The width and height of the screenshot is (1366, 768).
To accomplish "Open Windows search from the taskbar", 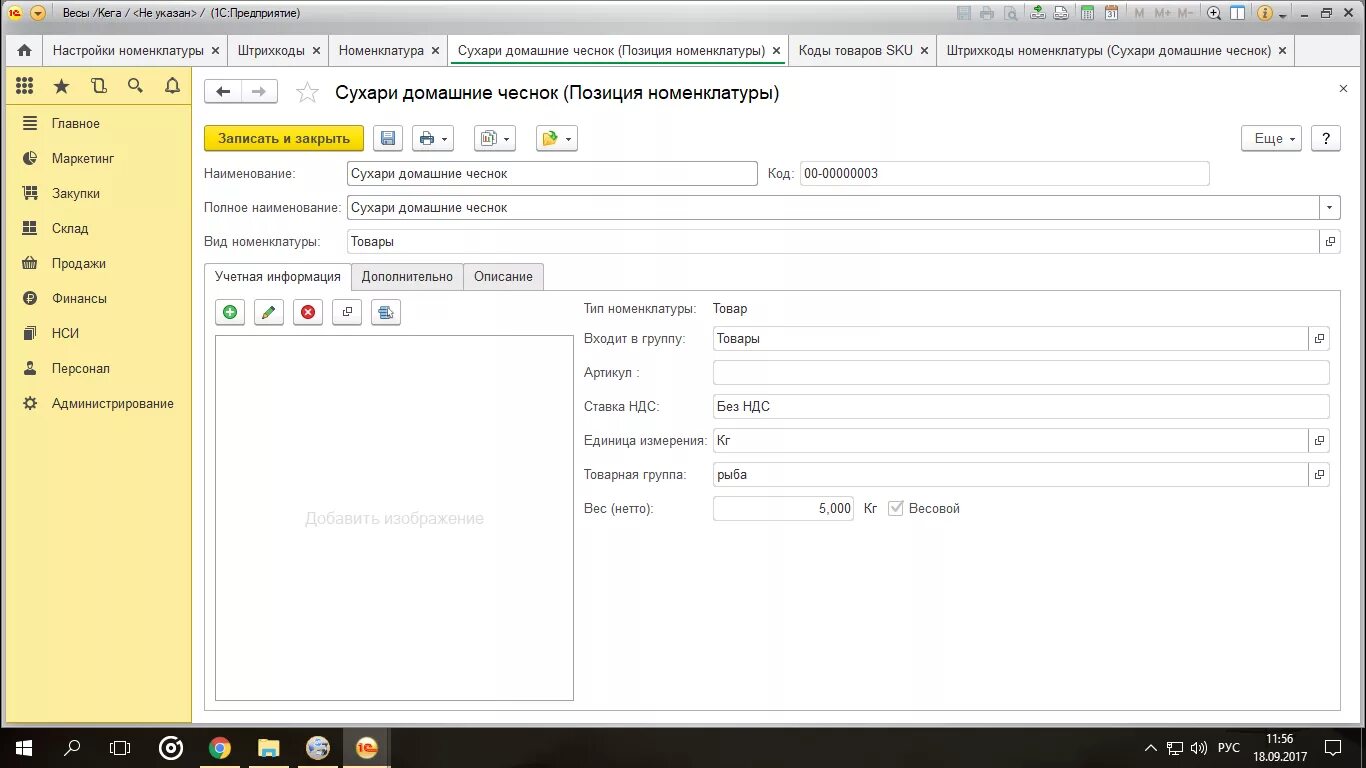I will tap(72, 747).
